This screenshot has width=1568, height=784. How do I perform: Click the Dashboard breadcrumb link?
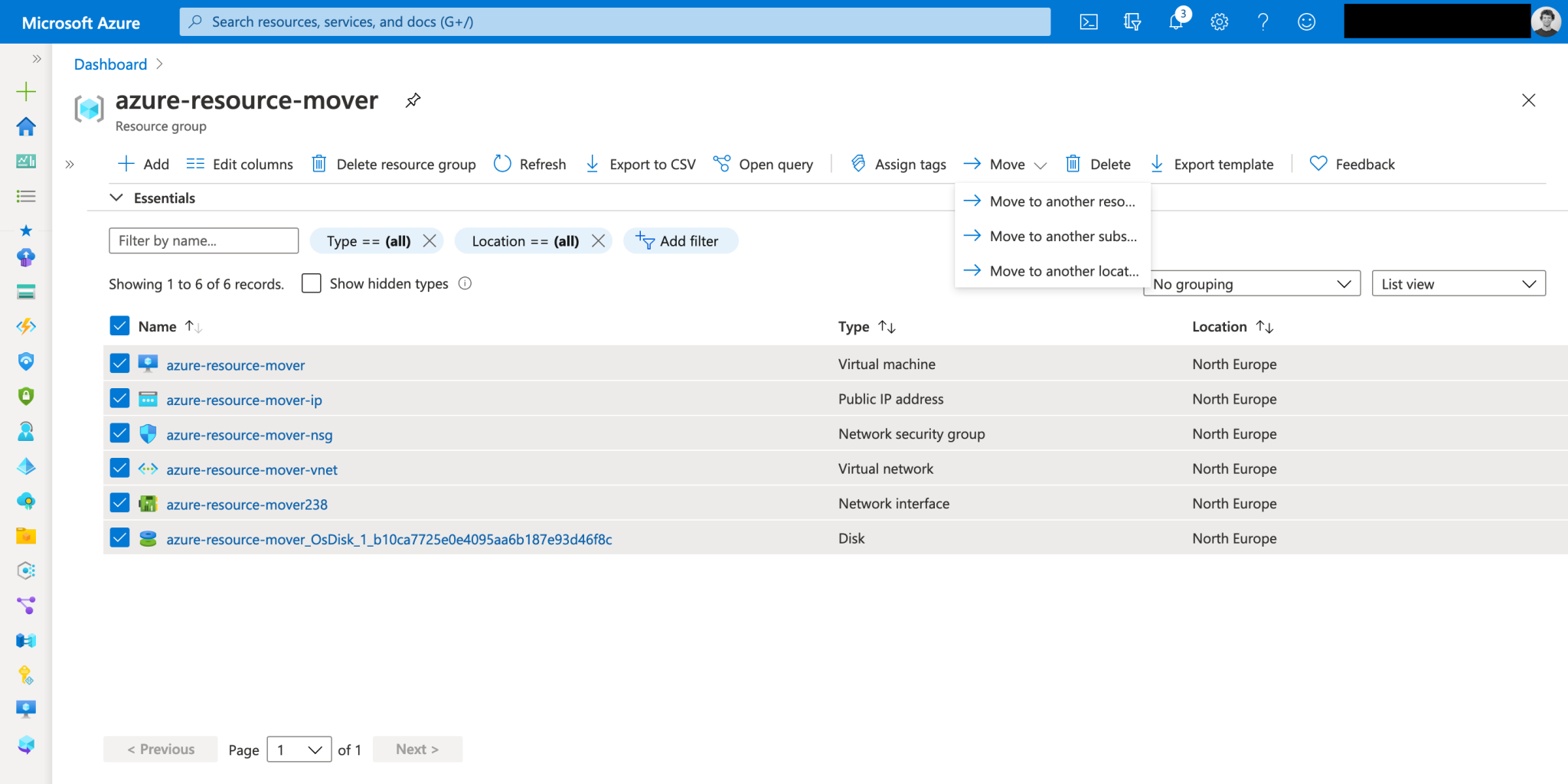click(x=110, y=64)
